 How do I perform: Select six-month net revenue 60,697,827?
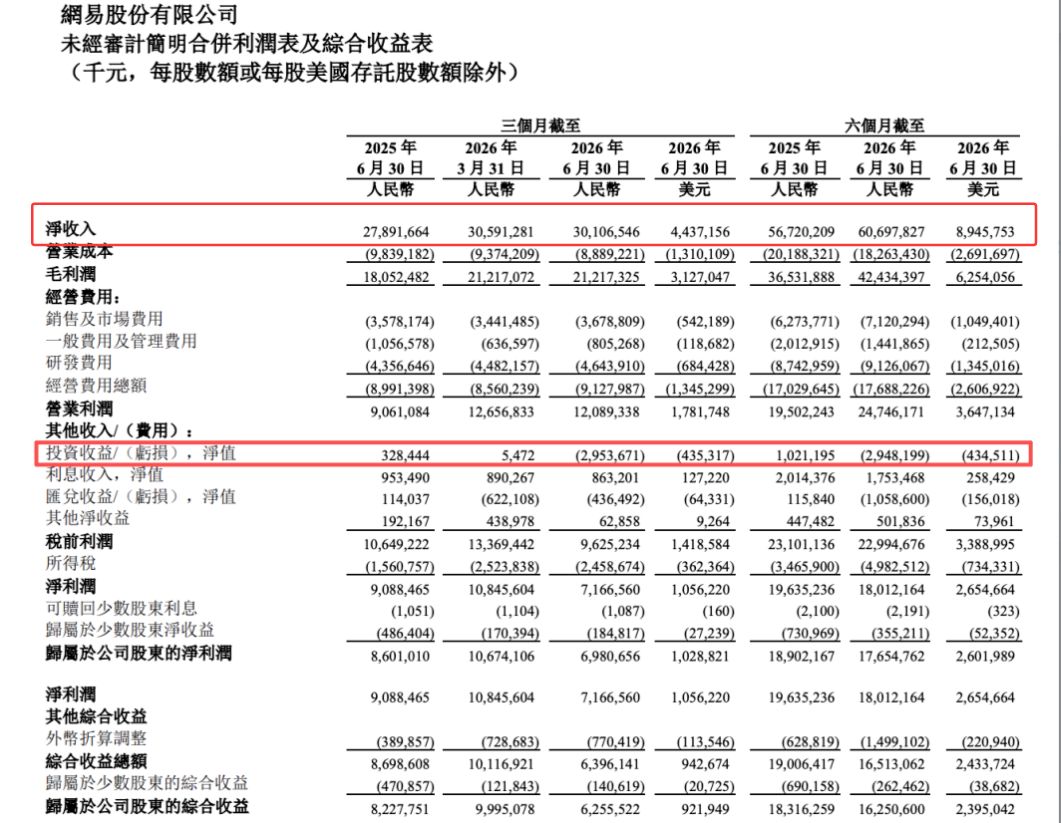[891, 231]
